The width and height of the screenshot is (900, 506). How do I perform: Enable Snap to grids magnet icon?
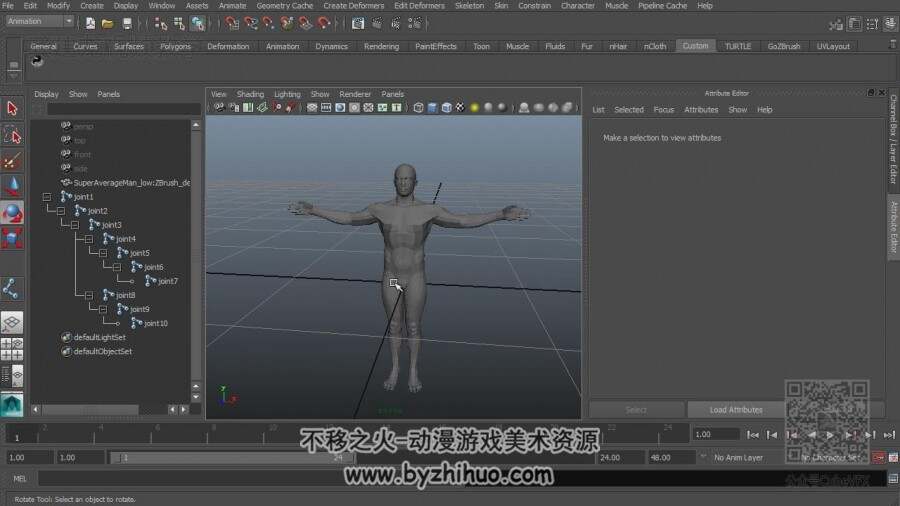click(232, 24)
